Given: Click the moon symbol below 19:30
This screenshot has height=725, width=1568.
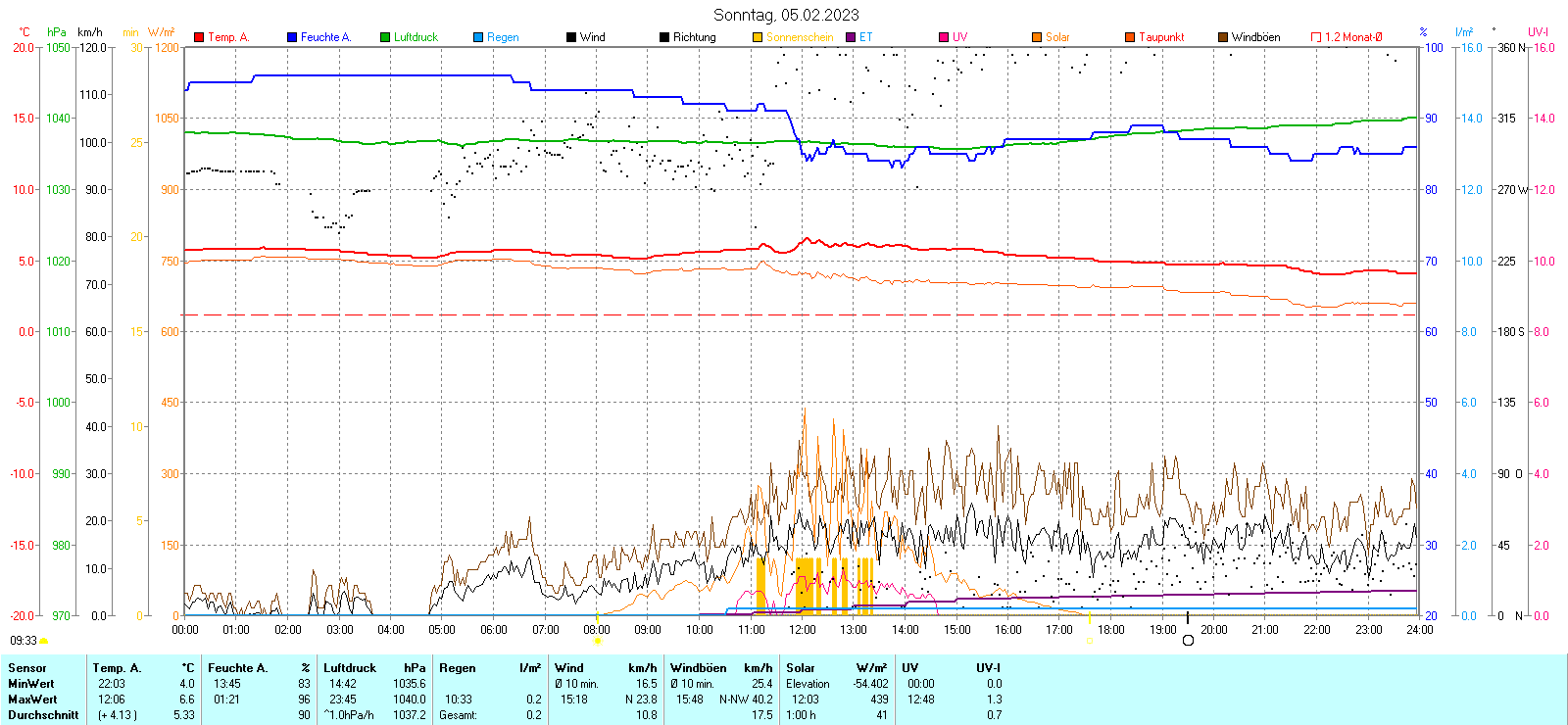Looking at the screenshot, I should click(1188, 640).
